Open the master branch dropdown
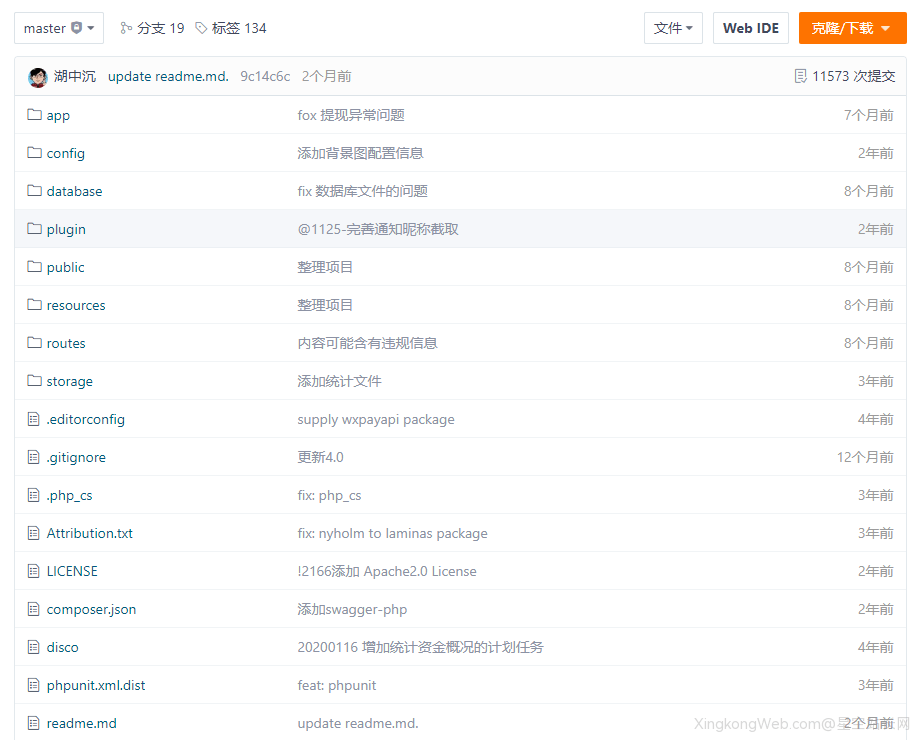 [59, 28]
